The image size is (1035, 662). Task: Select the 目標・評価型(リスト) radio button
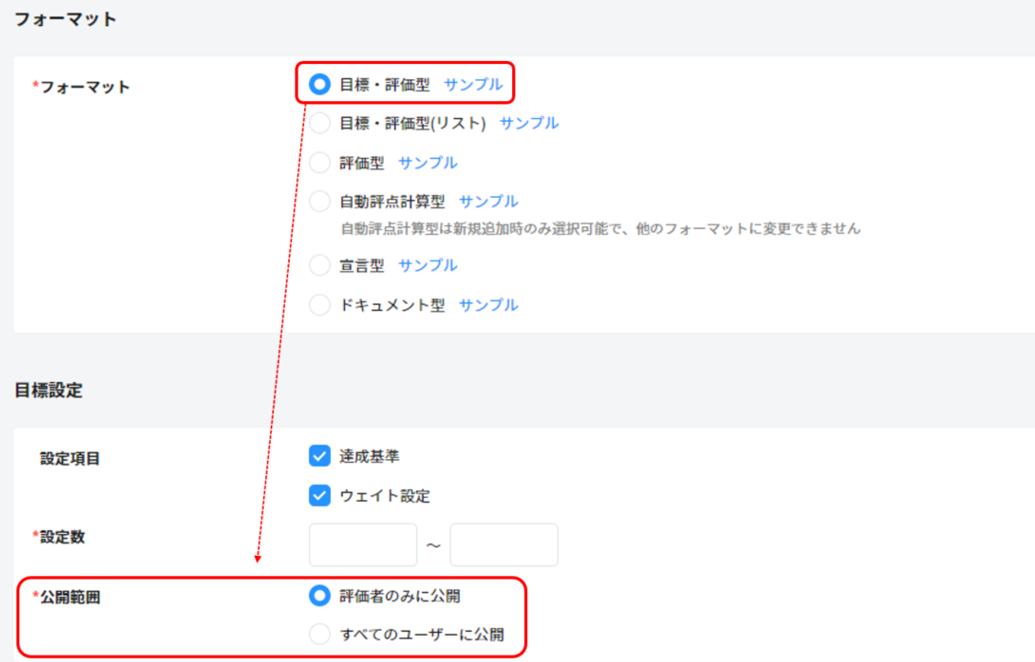320,123
